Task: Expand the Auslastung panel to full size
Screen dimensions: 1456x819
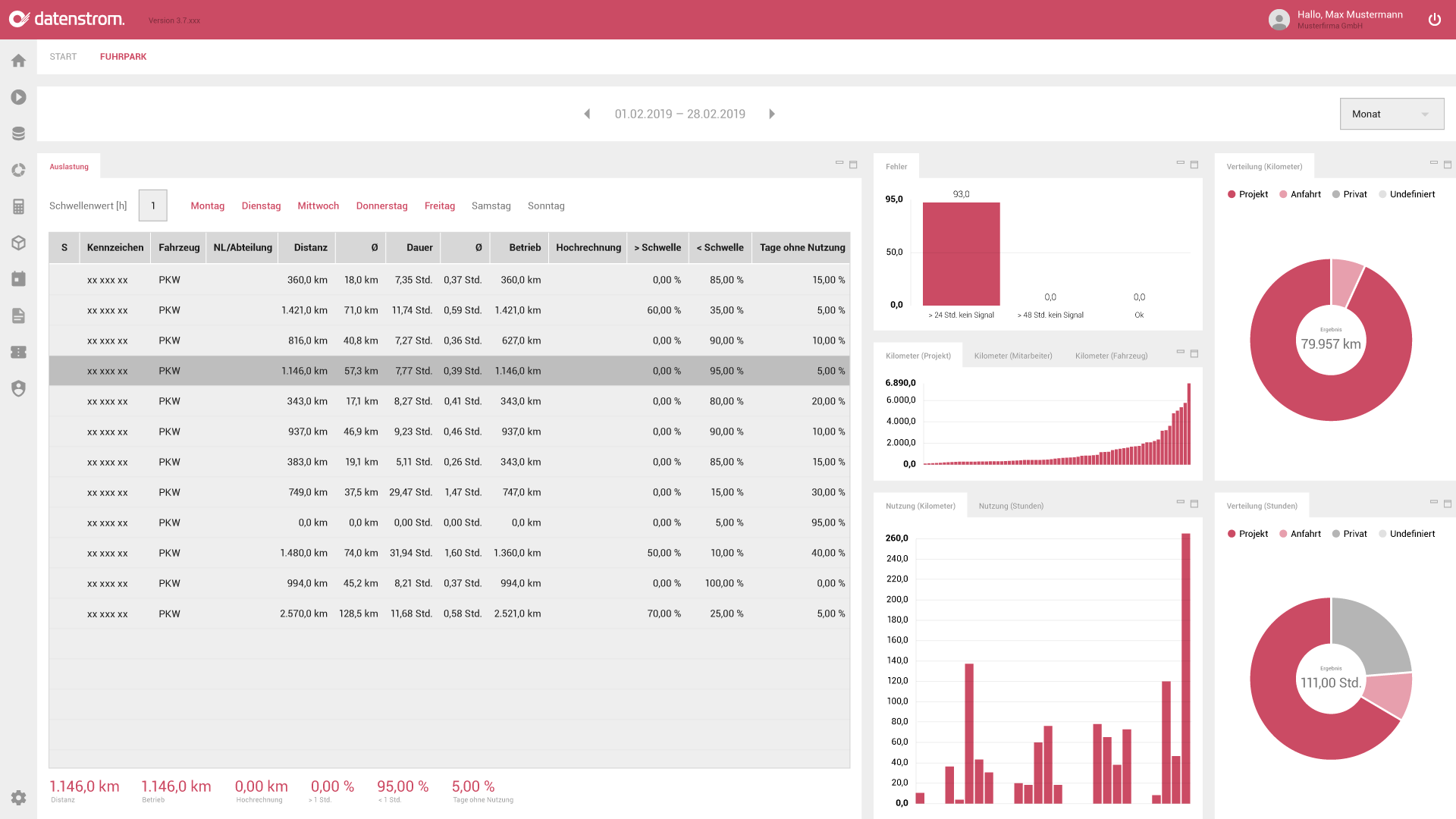Action: (x=852, y=162)
